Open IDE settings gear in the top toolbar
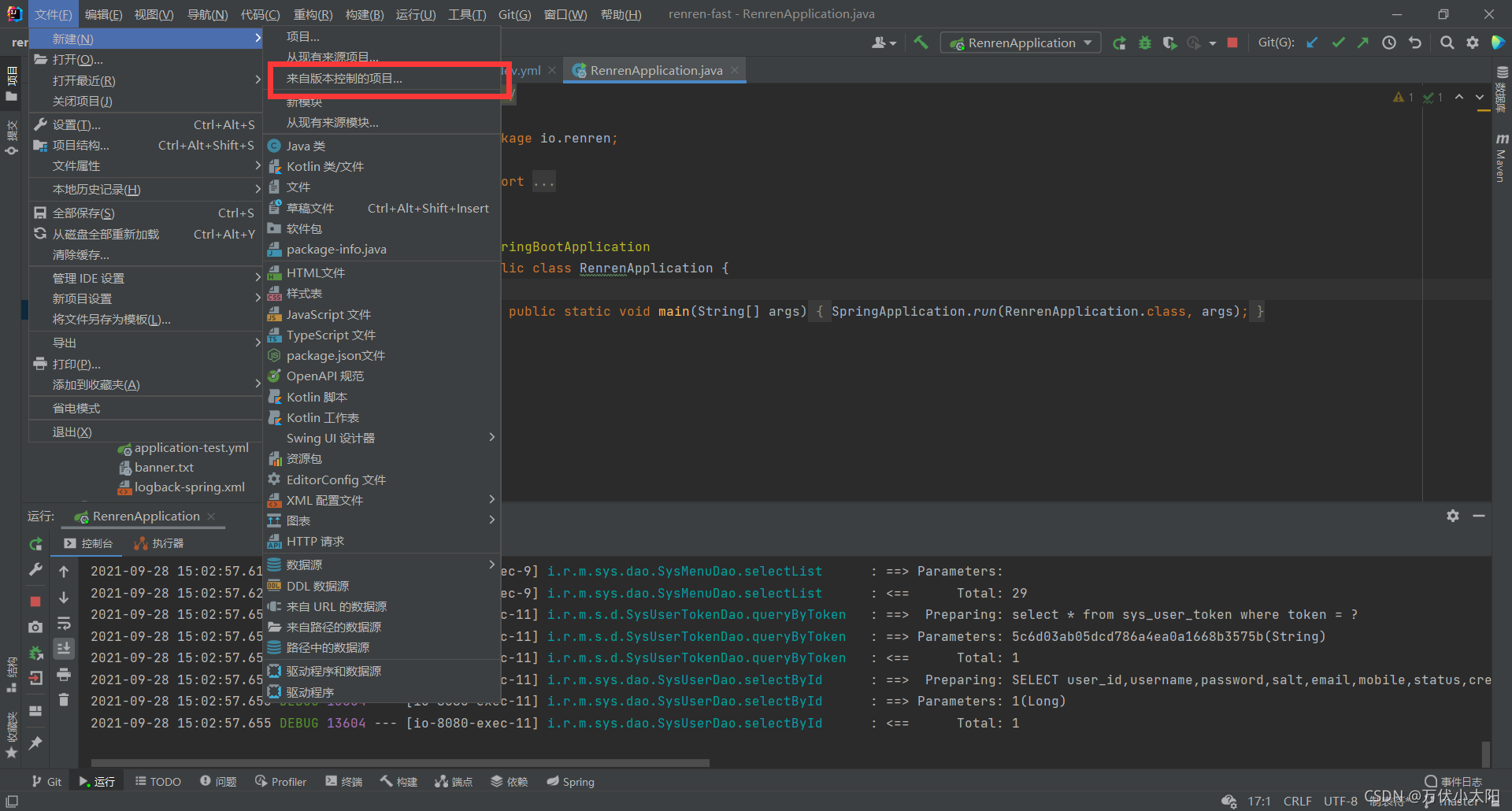The width and height of the screenshot is (1512, 811). tap(1473, 43)
